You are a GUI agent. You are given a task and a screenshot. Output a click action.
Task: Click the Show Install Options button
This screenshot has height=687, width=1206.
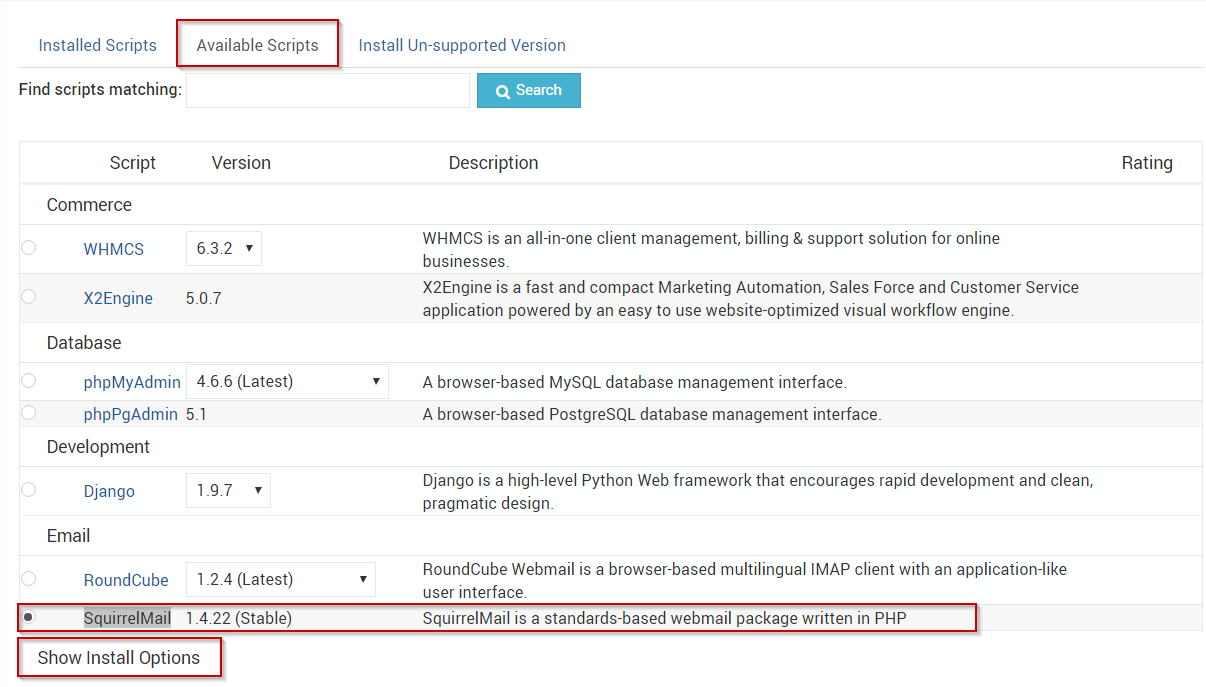click(x=119, y=657)
